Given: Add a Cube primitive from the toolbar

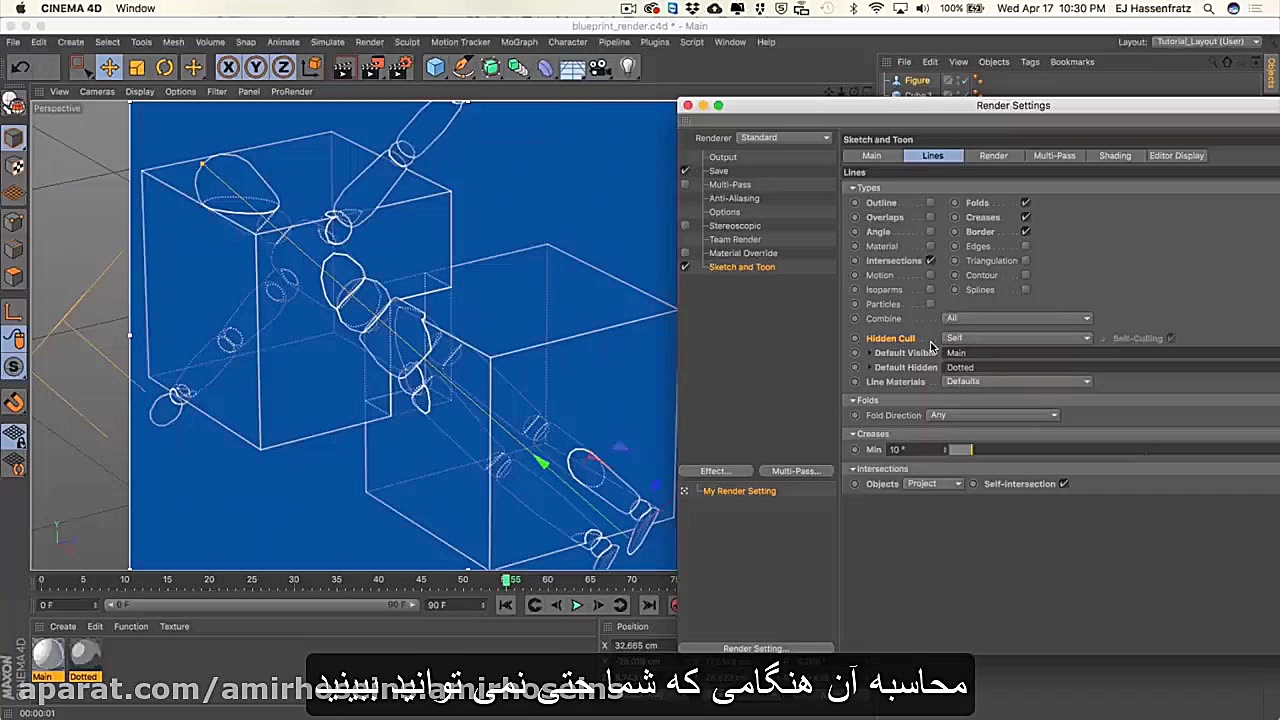Looking at the screenshot, I should click(x=434, y=67).
